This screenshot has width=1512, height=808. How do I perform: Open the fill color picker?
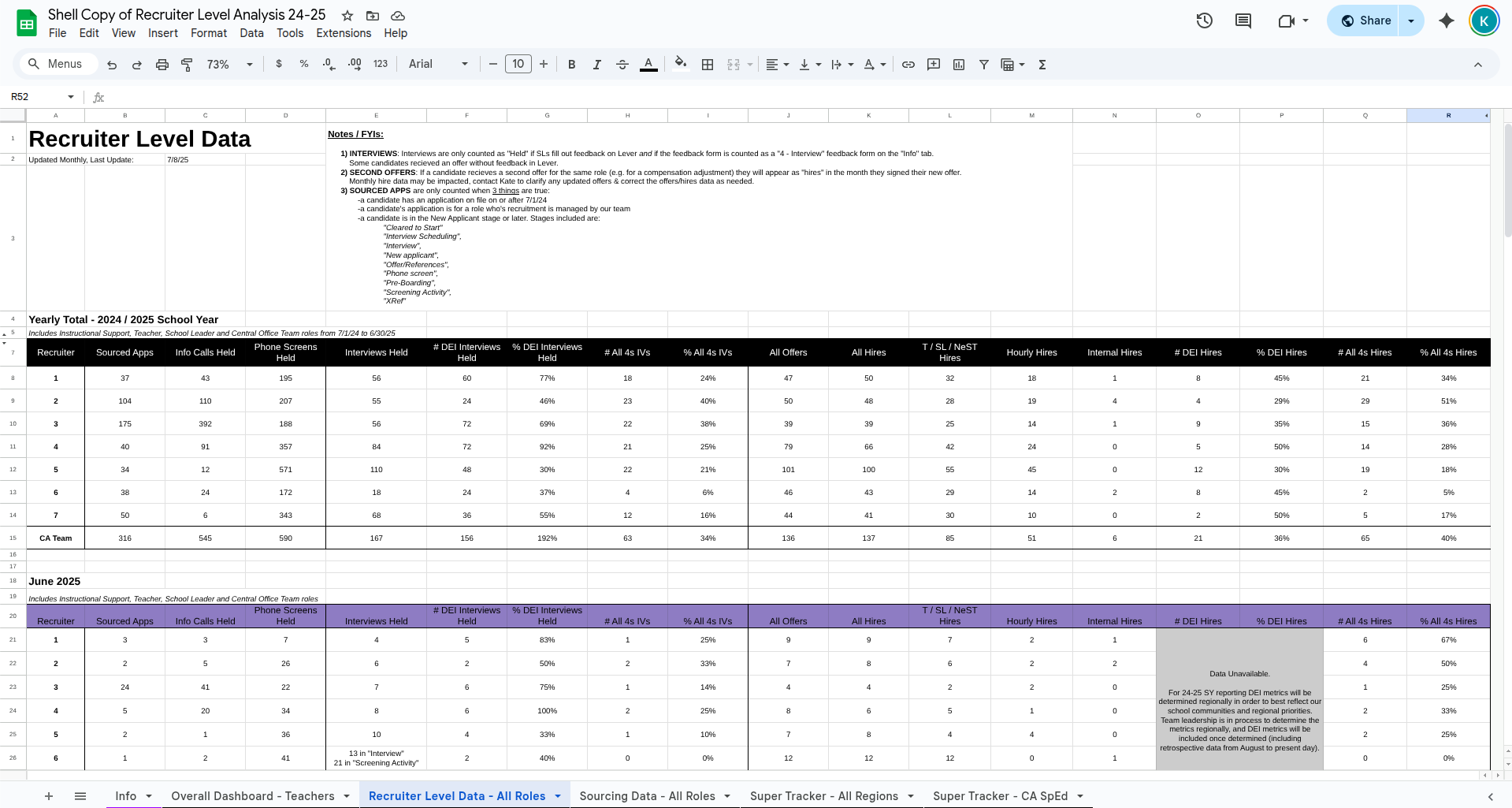[679, 64]
